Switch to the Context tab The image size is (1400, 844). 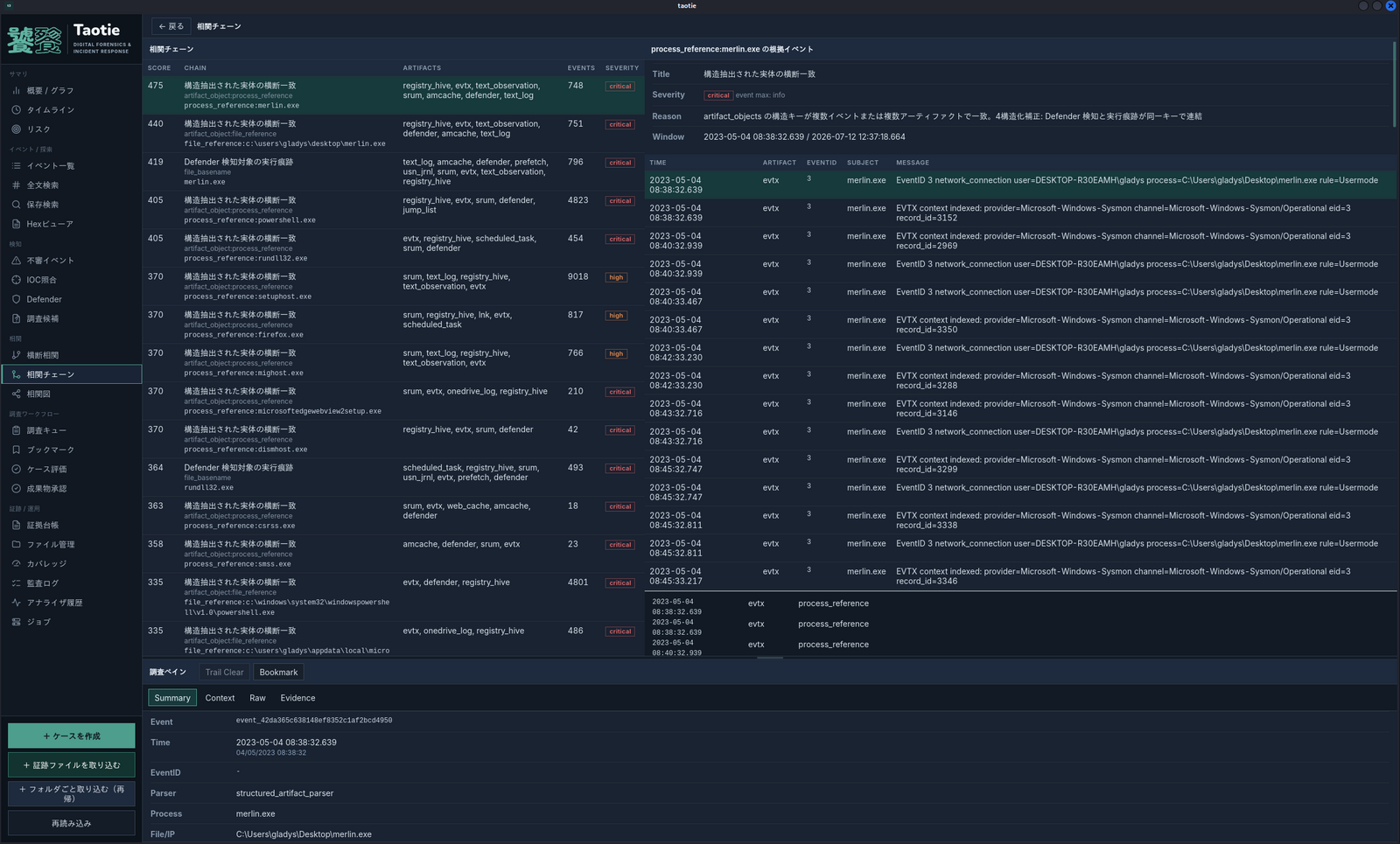coord(220,698)
